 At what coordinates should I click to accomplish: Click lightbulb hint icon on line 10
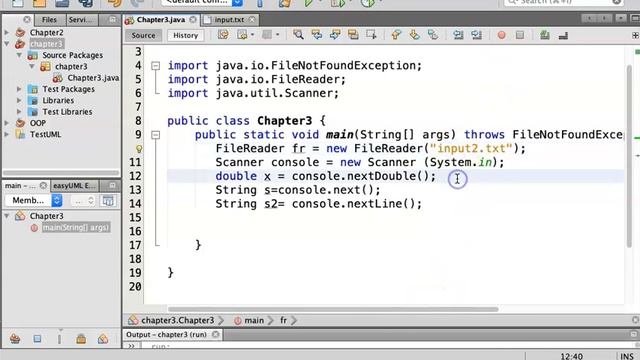click(139, 149)
